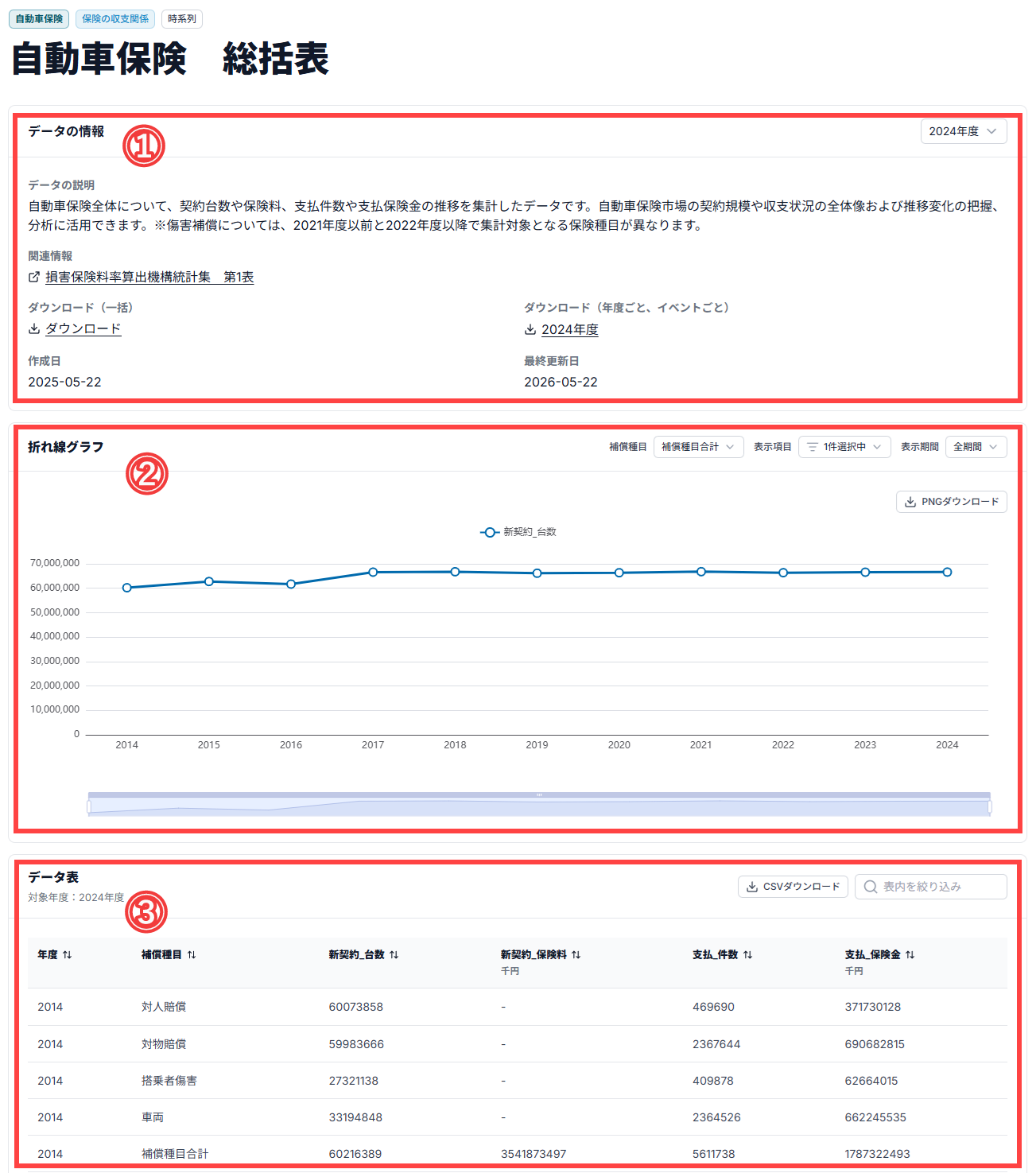
Task: Click the 2020 data point on the line chart
Action: click(619, 573)
